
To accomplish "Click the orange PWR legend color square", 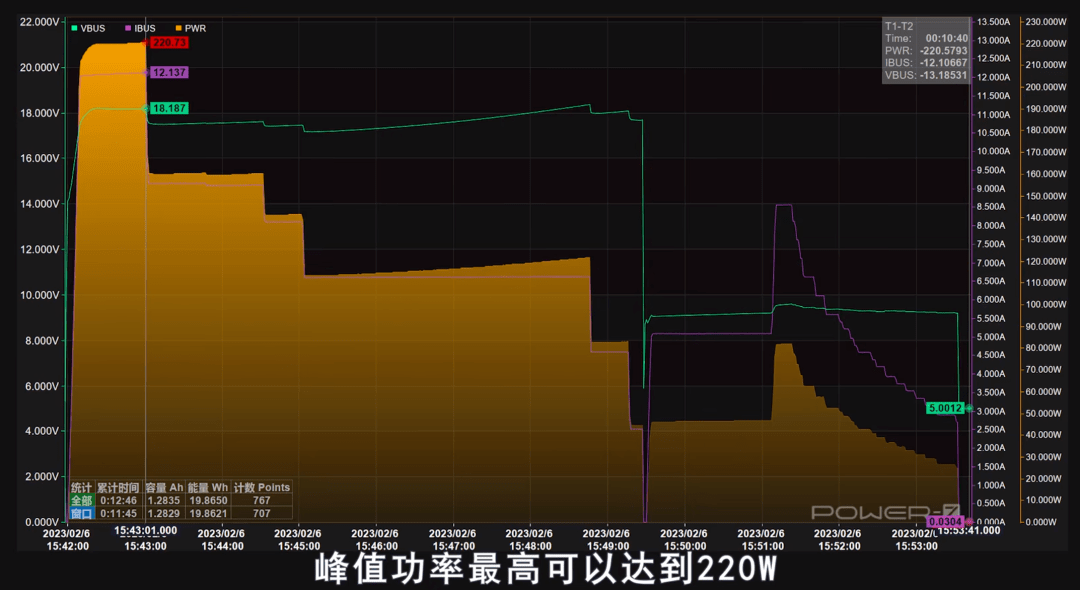I will click(178, 28).
